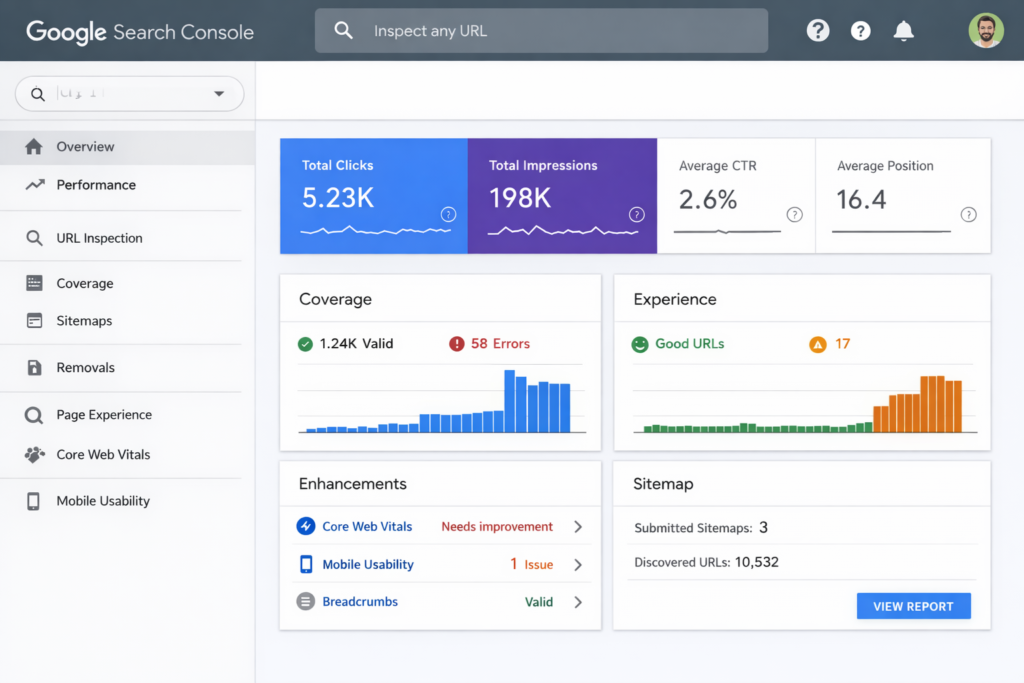The width and height of the screenshot is (1024, 683).
Task: Open the Page Experience section
Action: point(36,414)
